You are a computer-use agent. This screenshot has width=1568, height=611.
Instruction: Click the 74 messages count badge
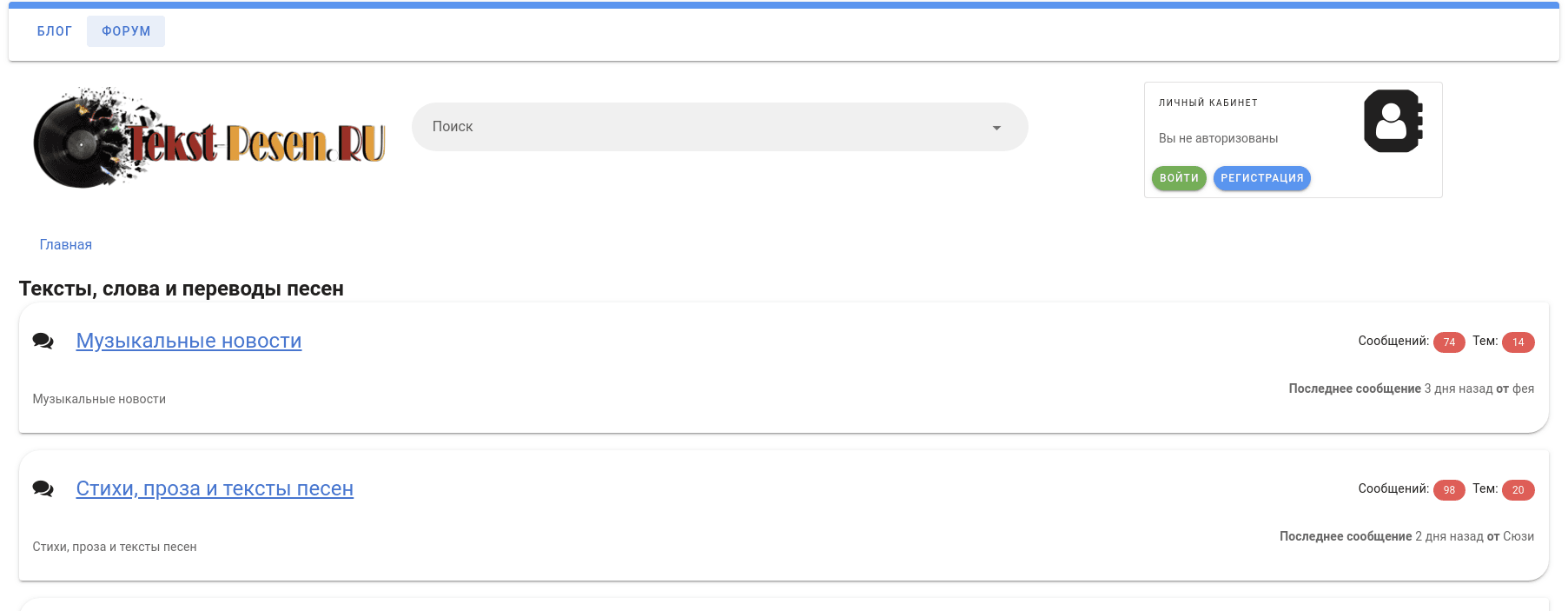point(1449,342)
